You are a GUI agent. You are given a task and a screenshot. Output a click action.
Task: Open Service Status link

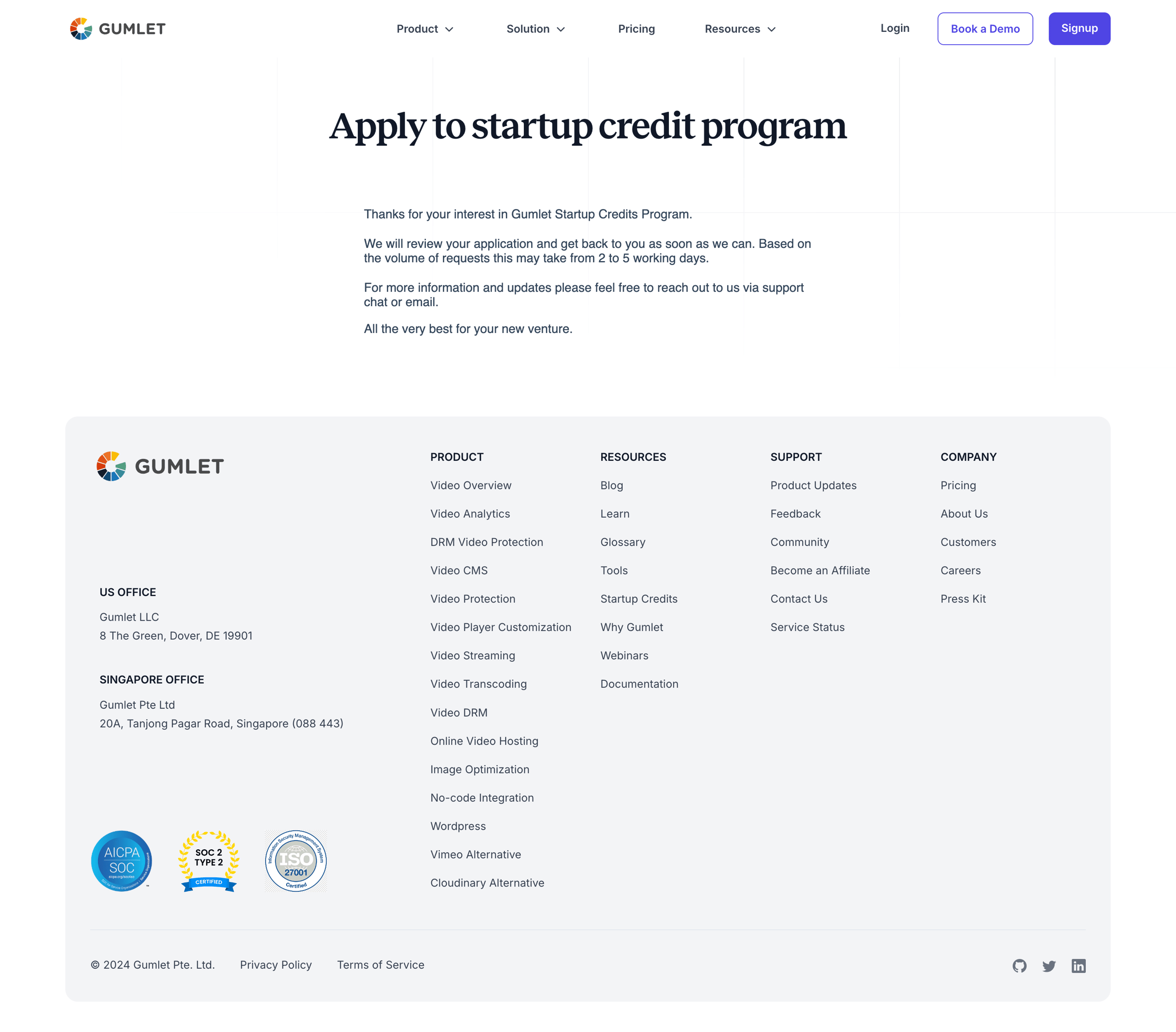807,627
